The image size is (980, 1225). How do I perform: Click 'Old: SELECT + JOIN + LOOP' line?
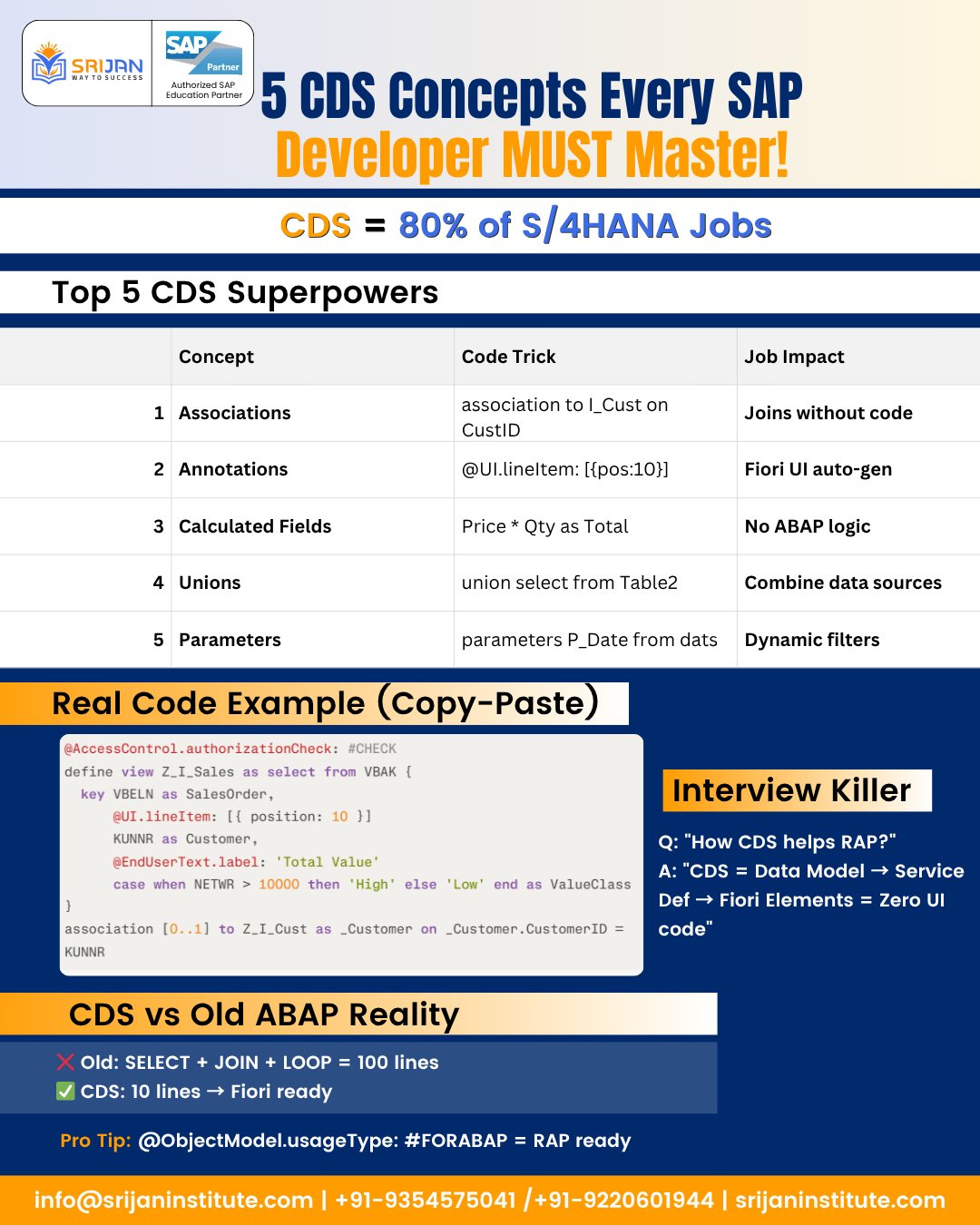(260, 1063)
